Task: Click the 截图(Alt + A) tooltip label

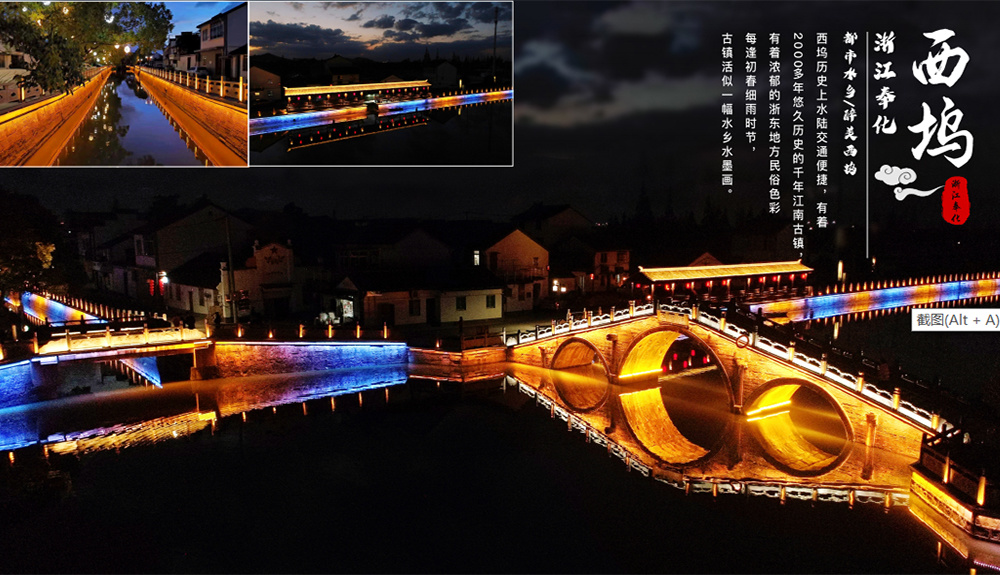Action: pyautogui.click(x=955, y=320)
